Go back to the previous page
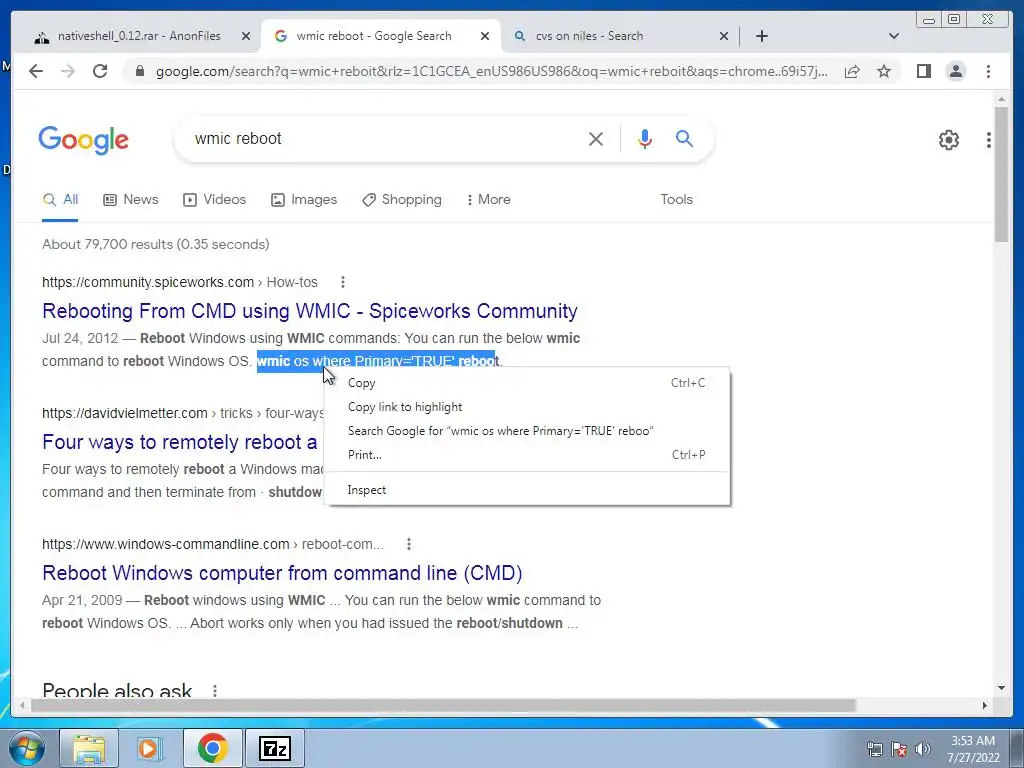This screenshot has height=768, width=1024. (36, 71)
